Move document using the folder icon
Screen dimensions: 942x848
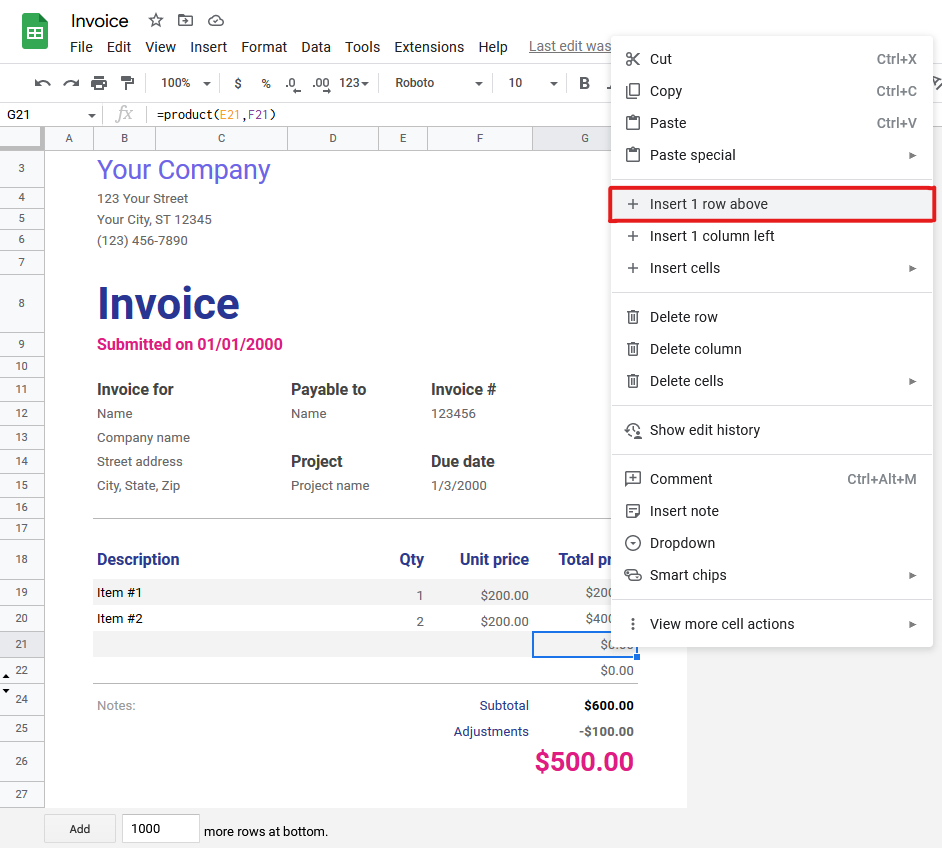[186, 20]
